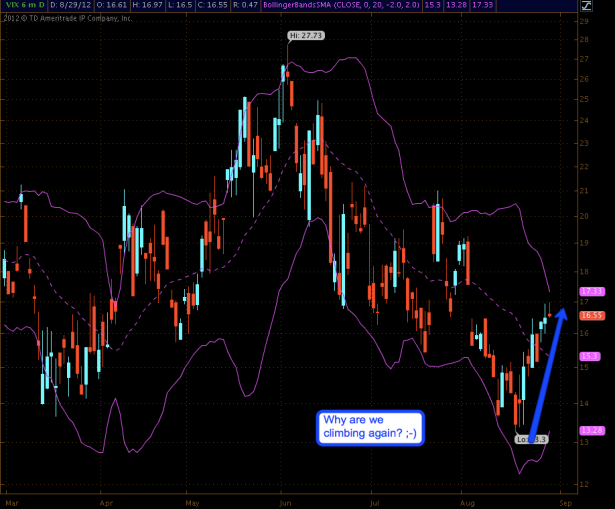The image size is (615, 509).
Task: Select the "Why are we climbing again?" note
Action: tap(368, 426)
